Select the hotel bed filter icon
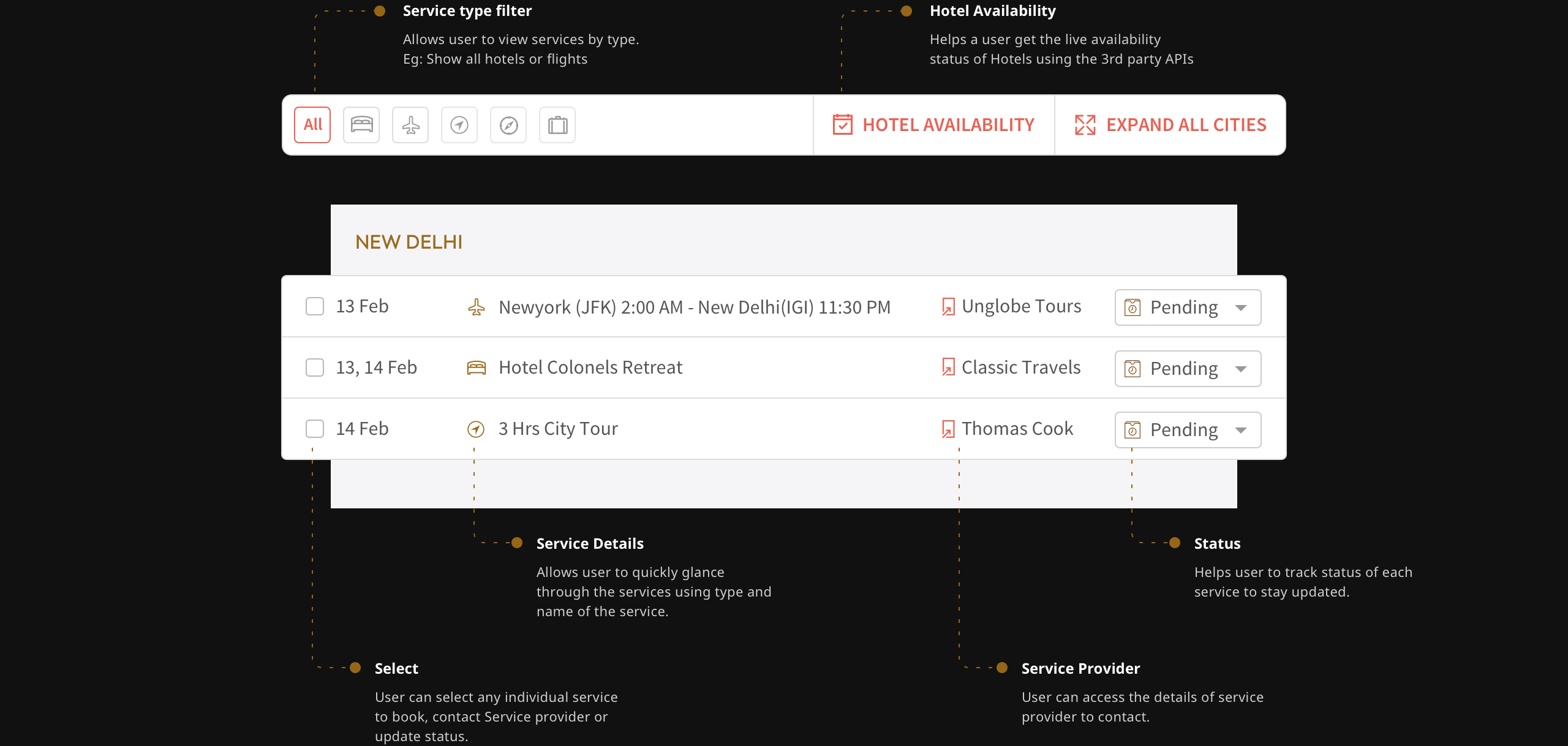This screenshot has width=1568, height=746. tap(361, 124)
